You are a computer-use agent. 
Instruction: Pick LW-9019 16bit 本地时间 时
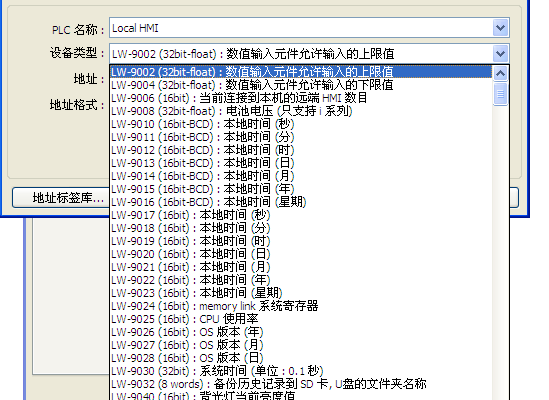tap(301, 241)
